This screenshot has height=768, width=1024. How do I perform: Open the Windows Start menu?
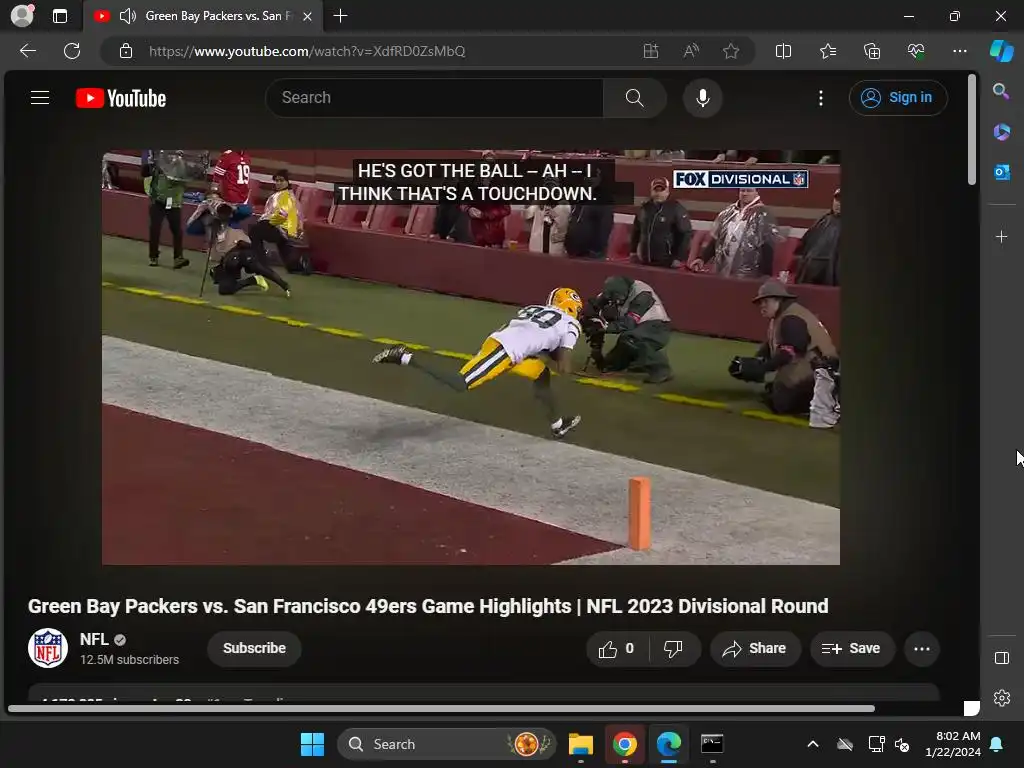pos(312,744)
